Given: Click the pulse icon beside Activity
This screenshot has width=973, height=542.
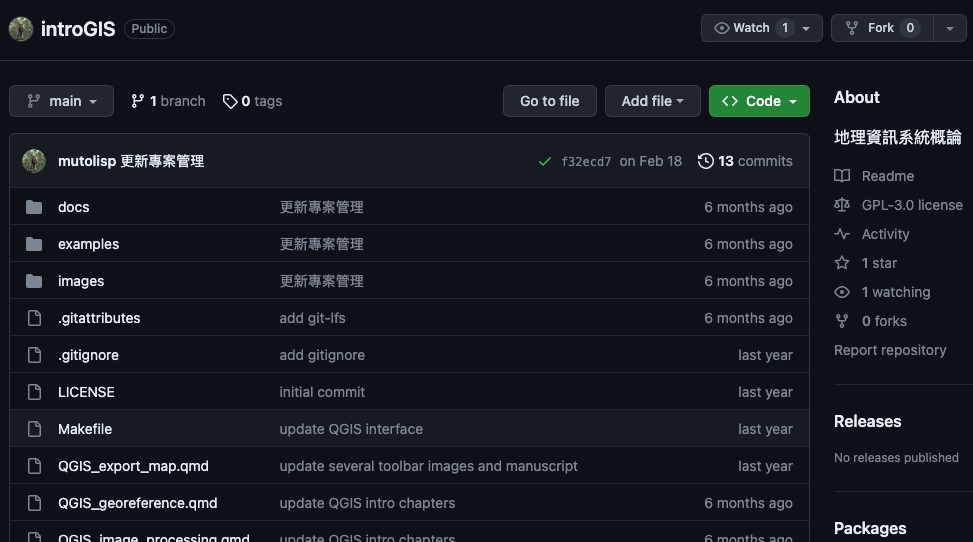Looking at the screenshot, I should coord(842,234).
